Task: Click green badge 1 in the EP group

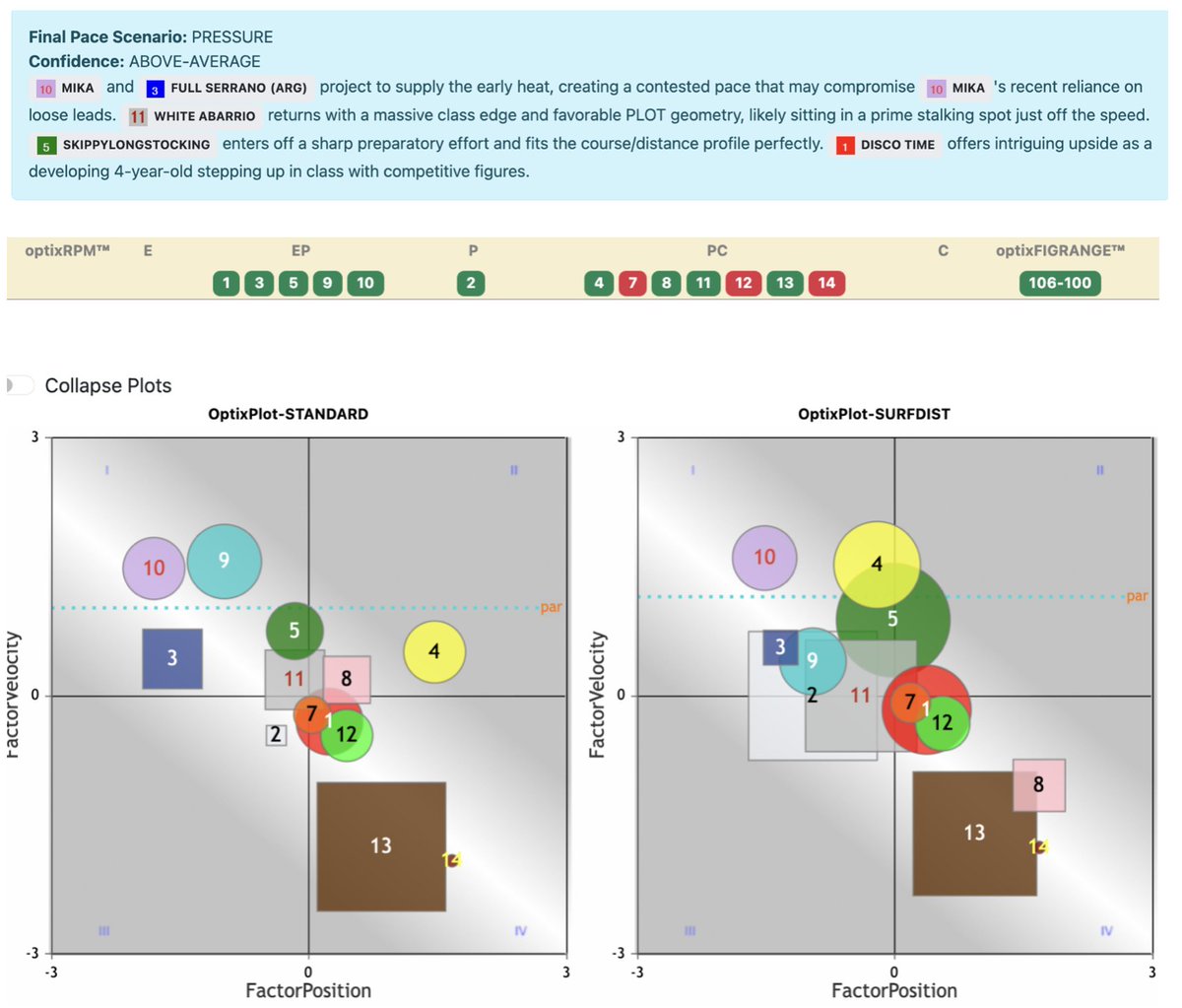Action: 226,283
